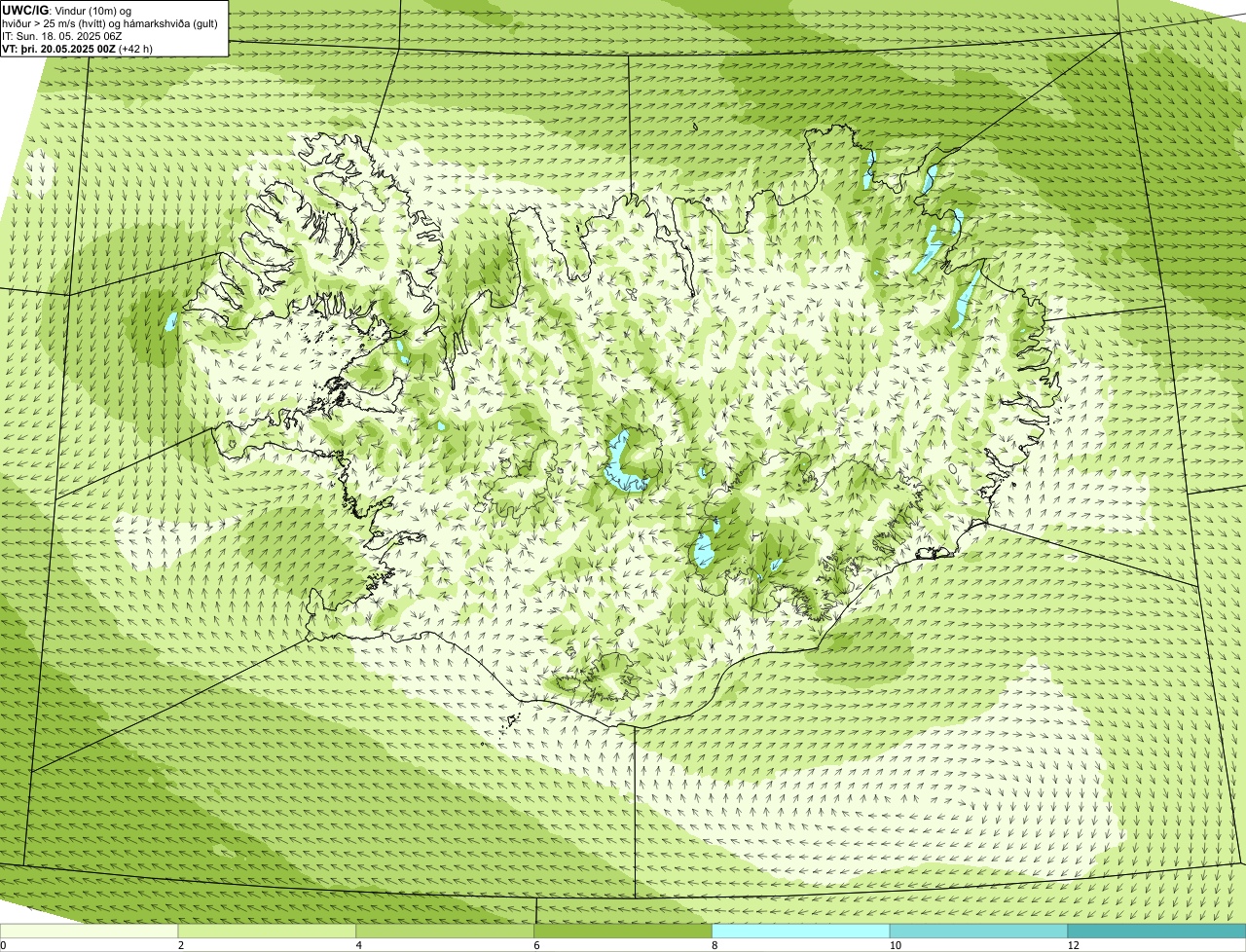Screen dimensions: 1246x952
Task: Select the 8–10 m/s light cyan color segment
Action: pos(801,932)
